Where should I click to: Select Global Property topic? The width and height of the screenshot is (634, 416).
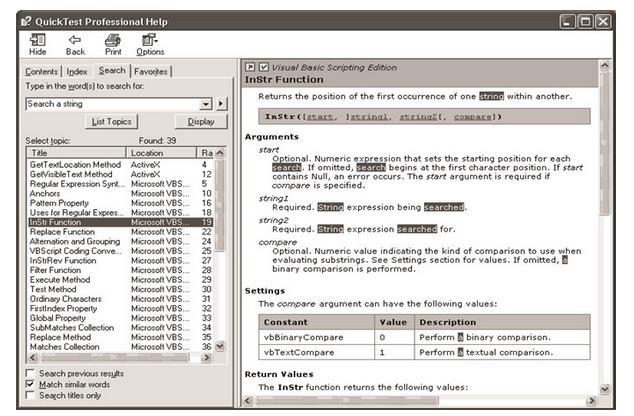click(120, 318)
